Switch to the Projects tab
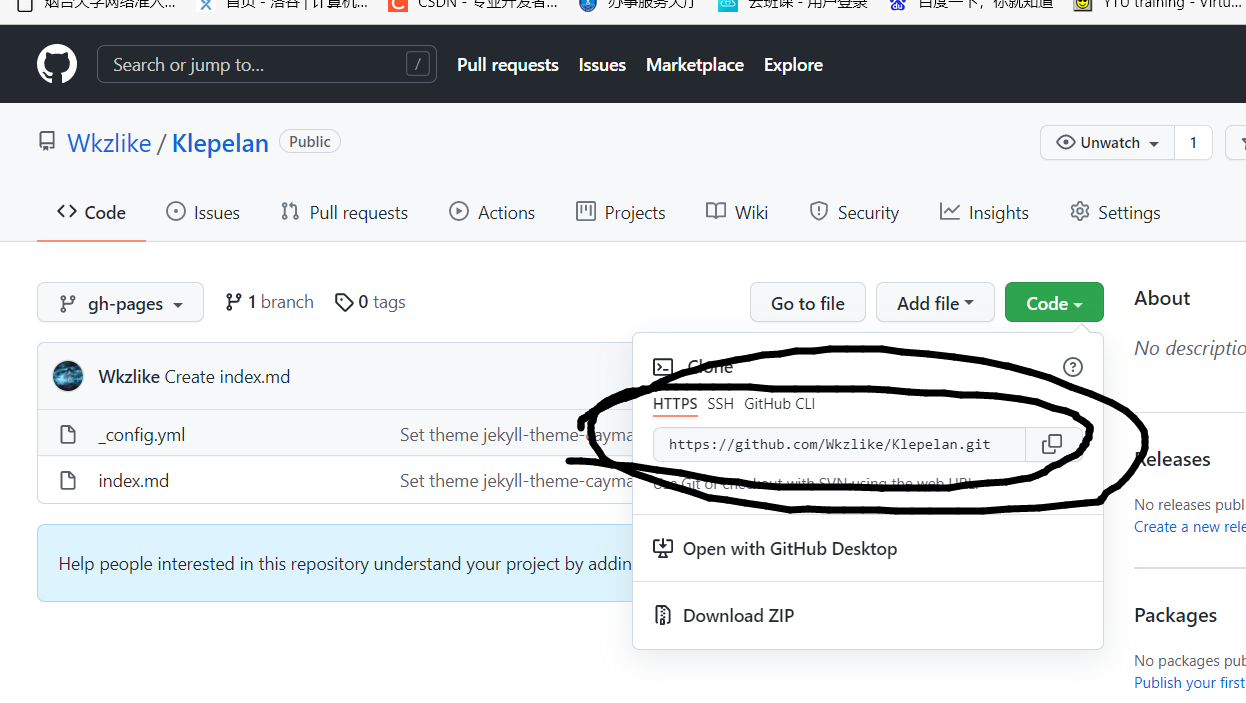The width and height of the screenshot is (1246, 703). click(x=621, y=212)
